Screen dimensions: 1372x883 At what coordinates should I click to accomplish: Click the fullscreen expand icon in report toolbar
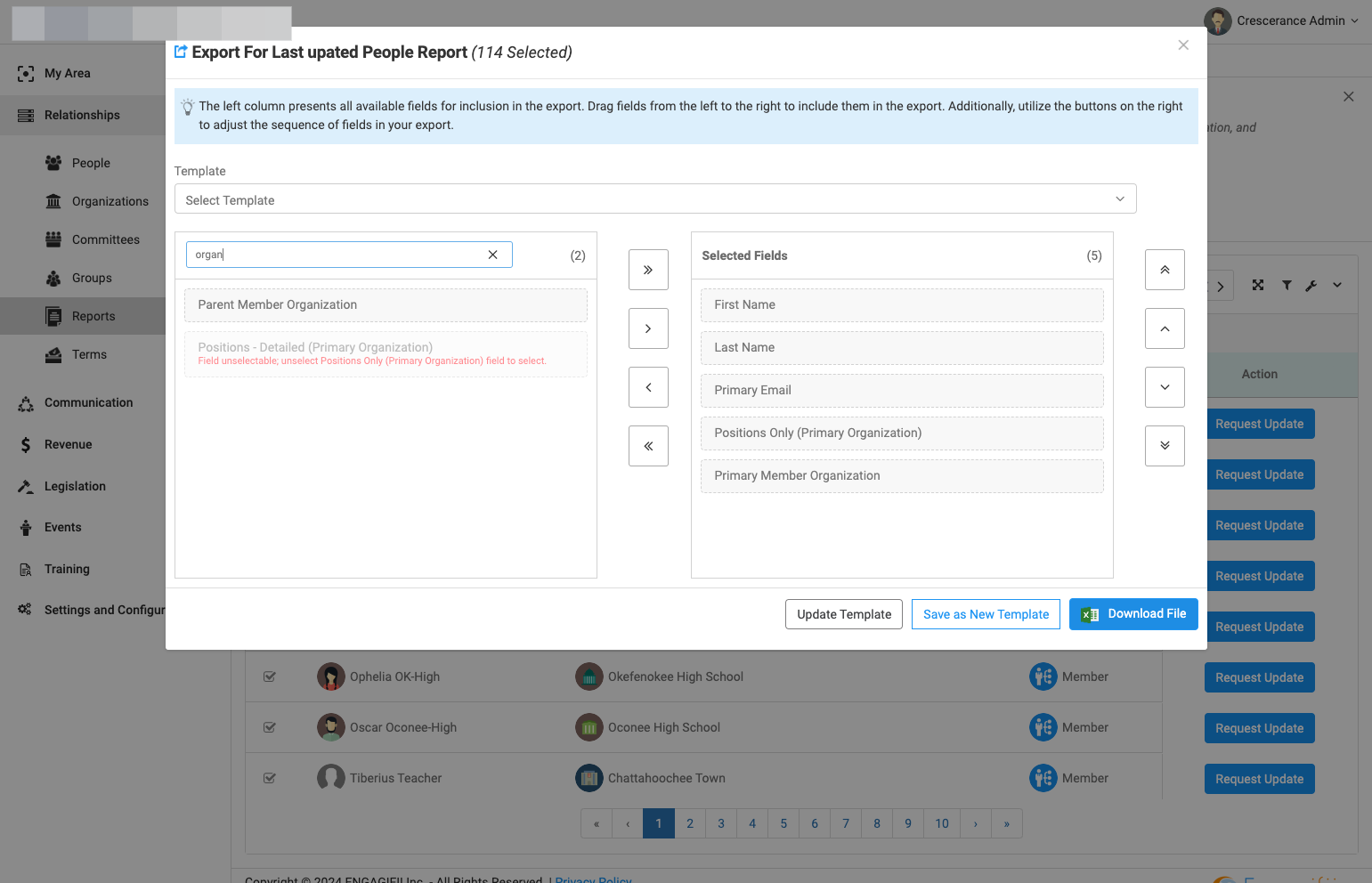click(x=1258, y=285)
